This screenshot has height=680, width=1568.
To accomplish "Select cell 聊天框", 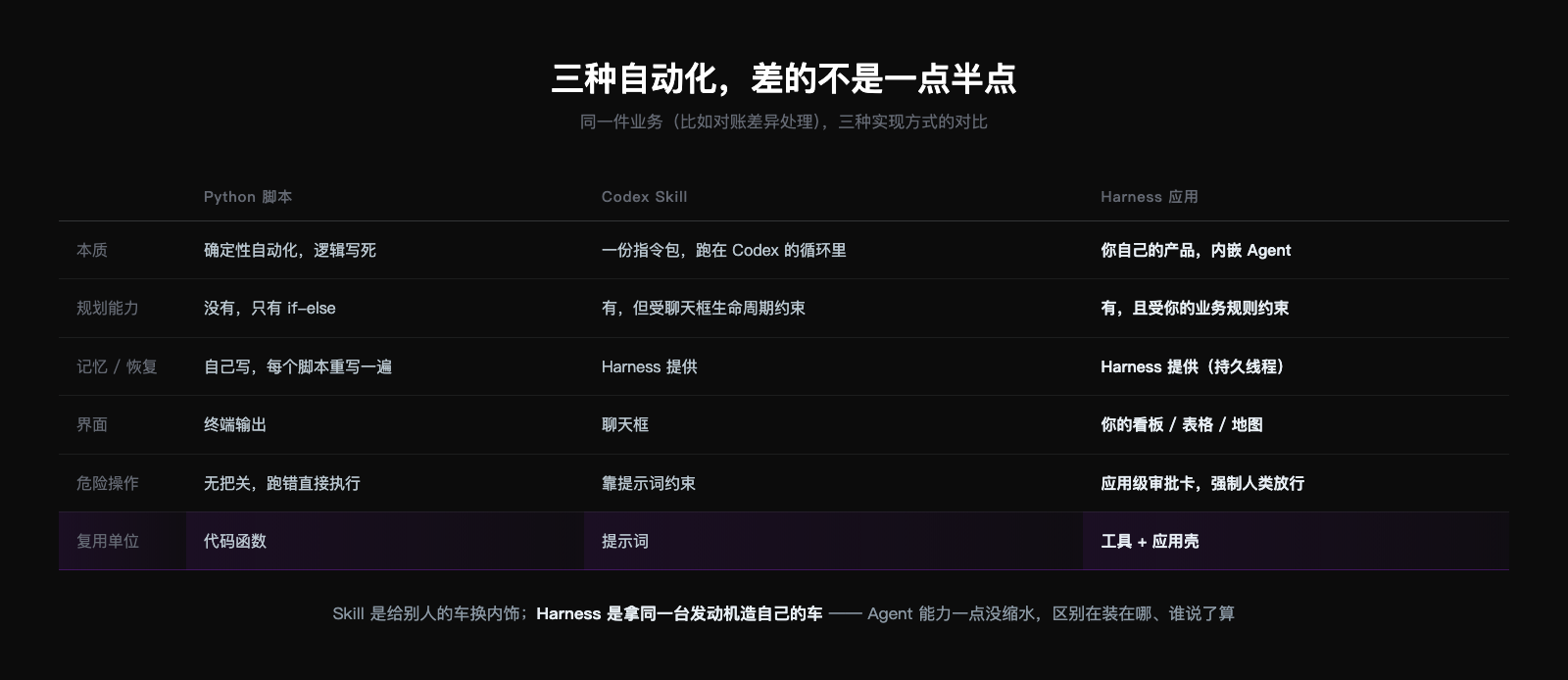I will tap(625, 424).
